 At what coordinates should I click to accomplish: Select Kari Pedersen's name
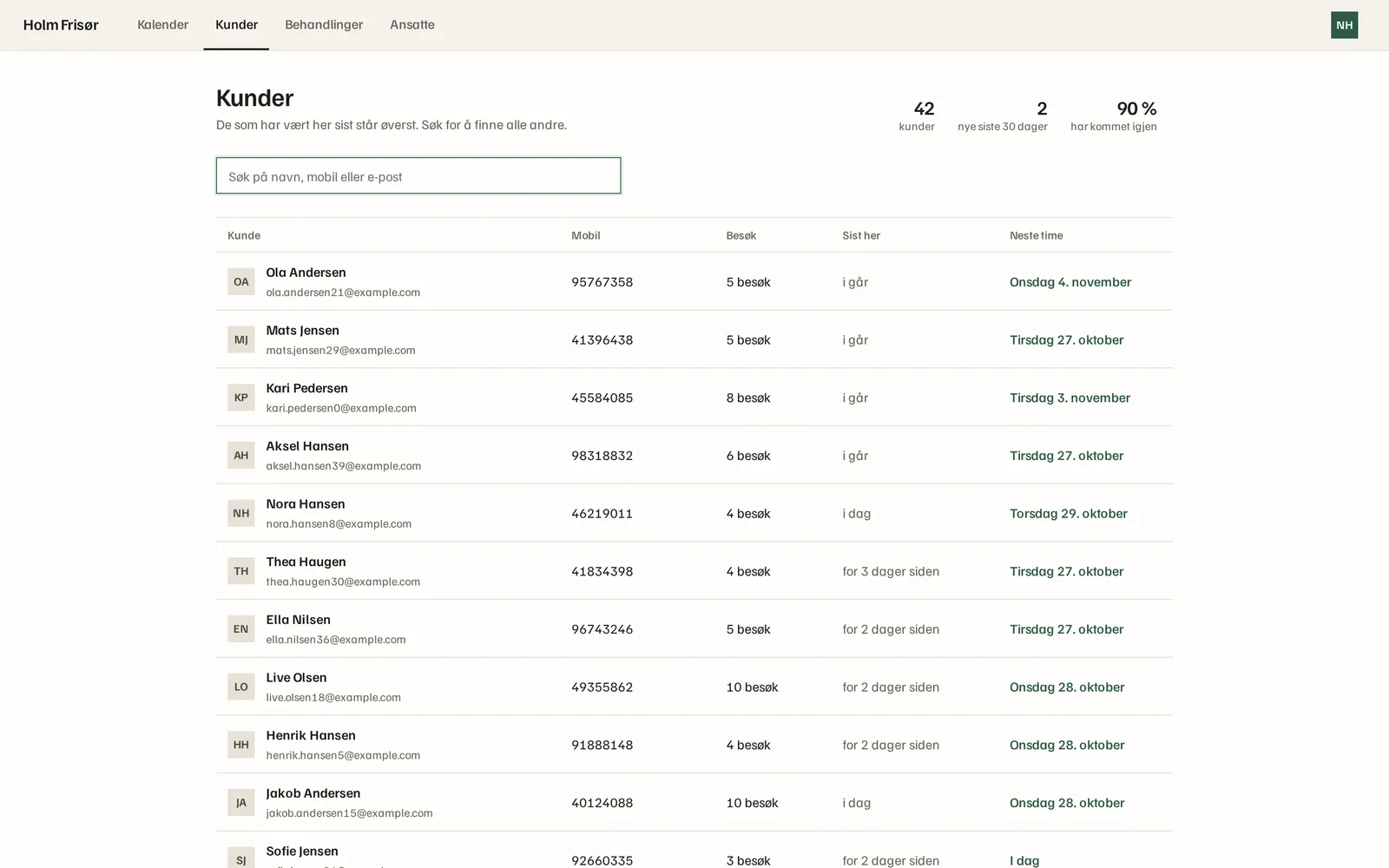pyautogui.click(x=306, y=388)
